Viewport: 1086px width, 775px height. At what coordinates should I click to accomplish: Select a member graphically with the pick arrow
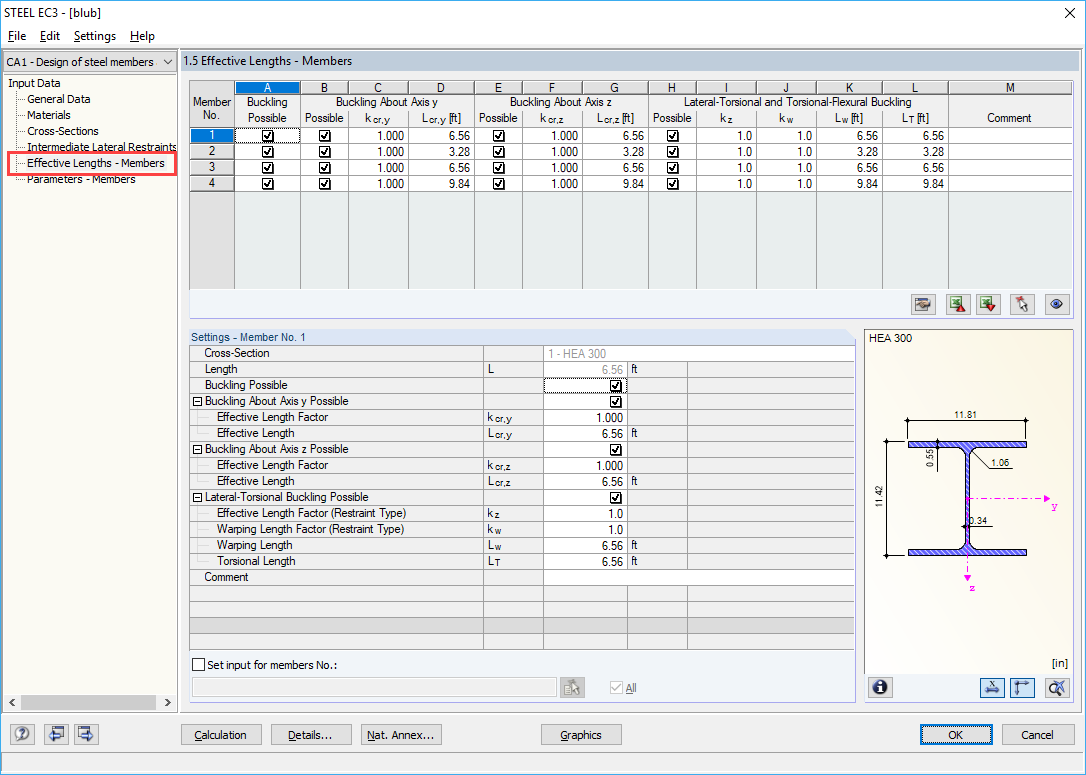click(1021, 304)
